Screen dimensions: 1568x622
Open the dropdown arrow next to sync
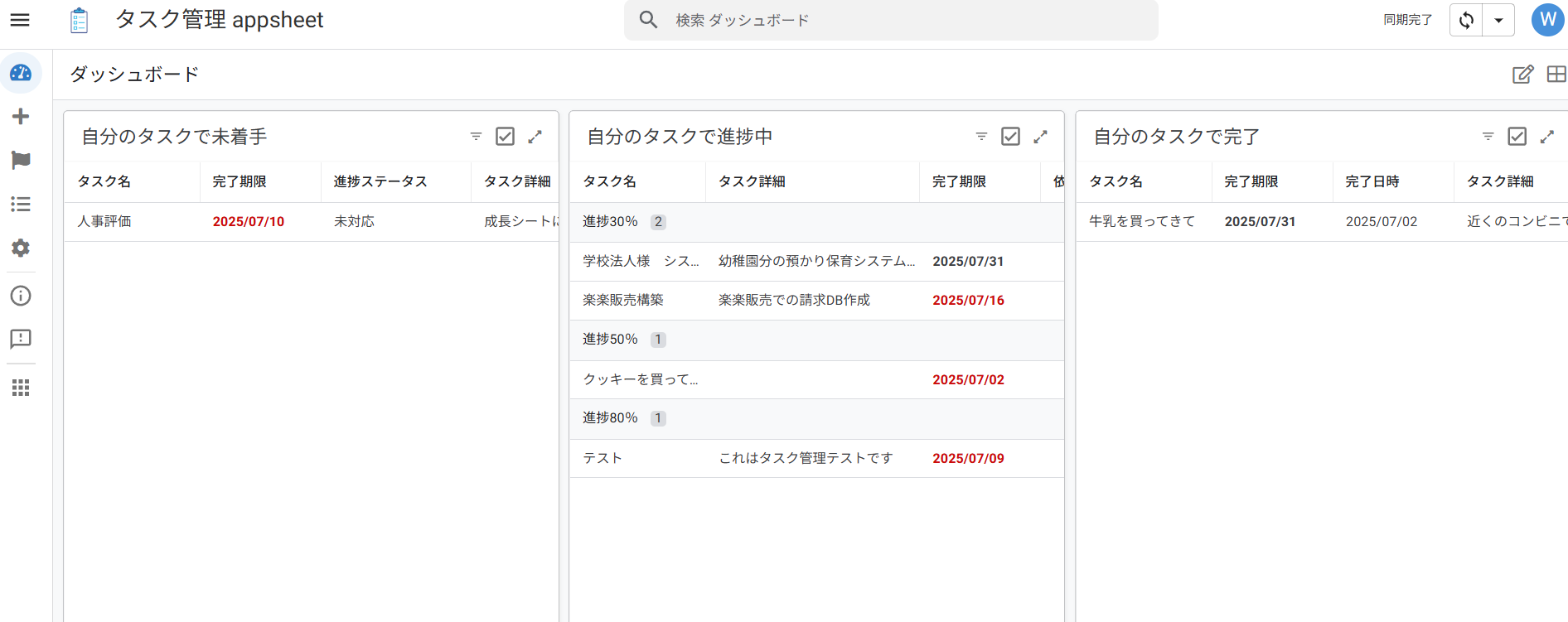coord(1498,20)
